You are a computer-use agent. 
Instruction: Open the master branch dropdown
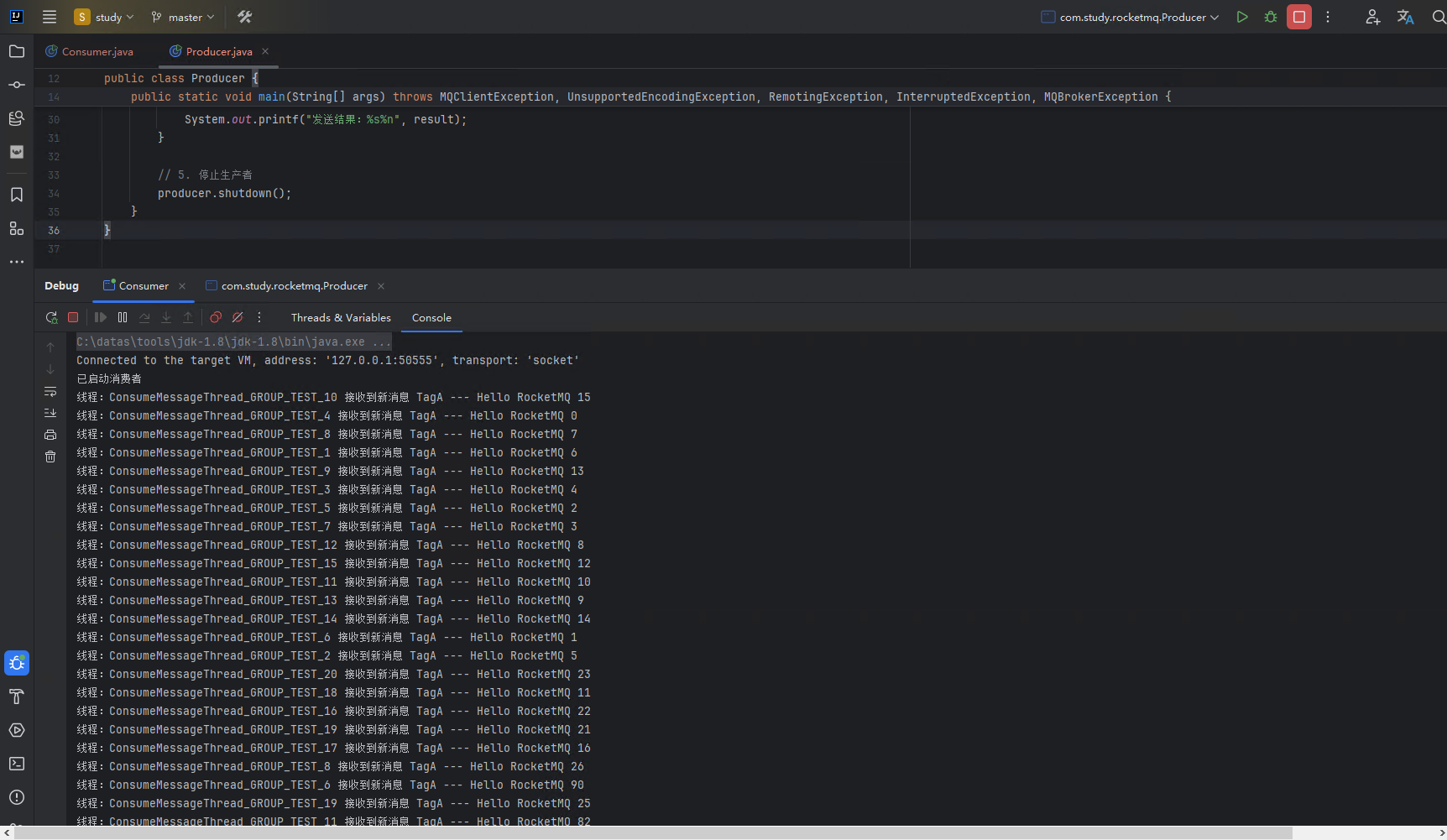coord(182,17)
